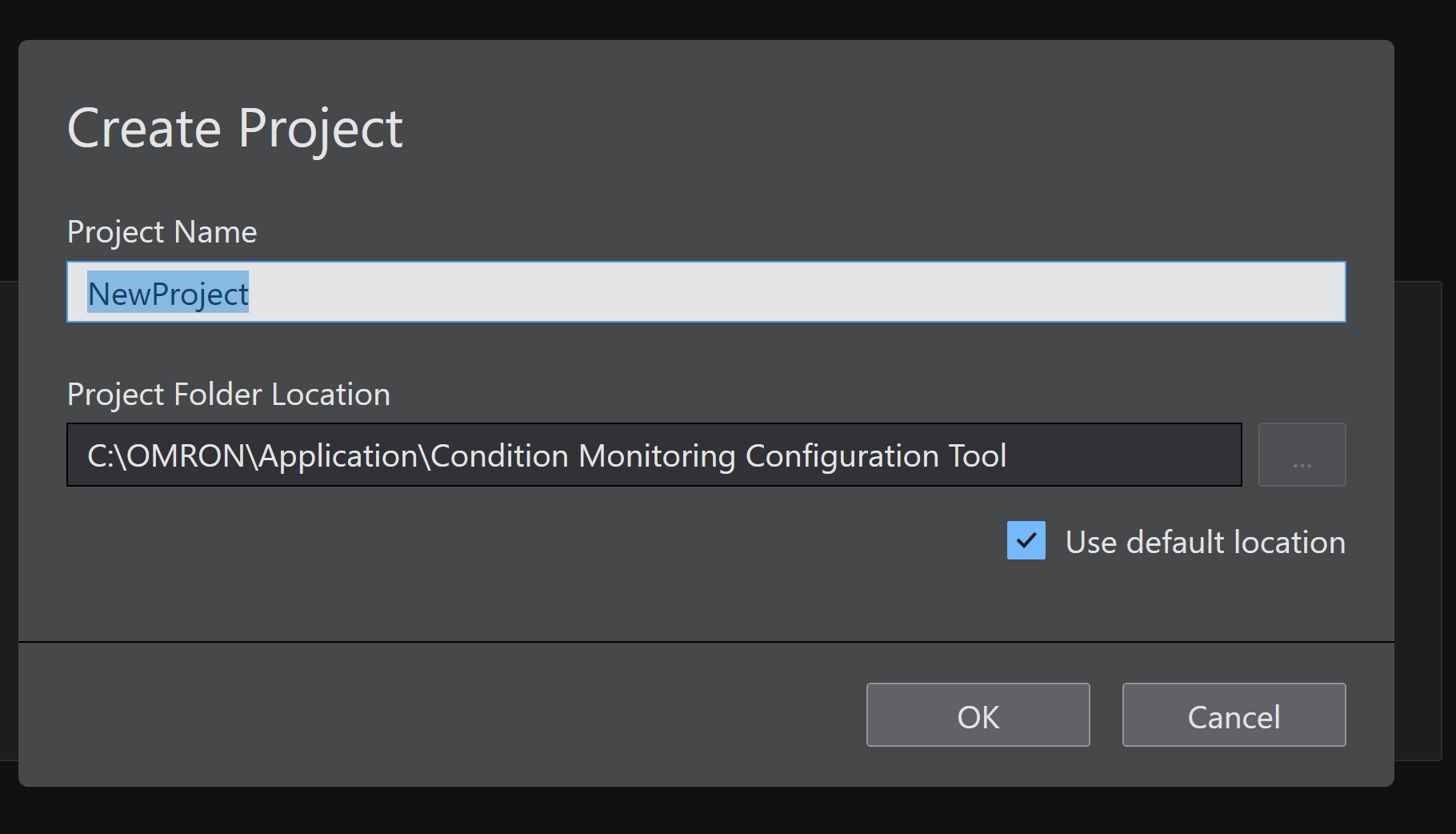The height and width of the screenshot is (834, 1456).
Task: Open folder browser with ellipsis button
Action: click(1302, 455)
